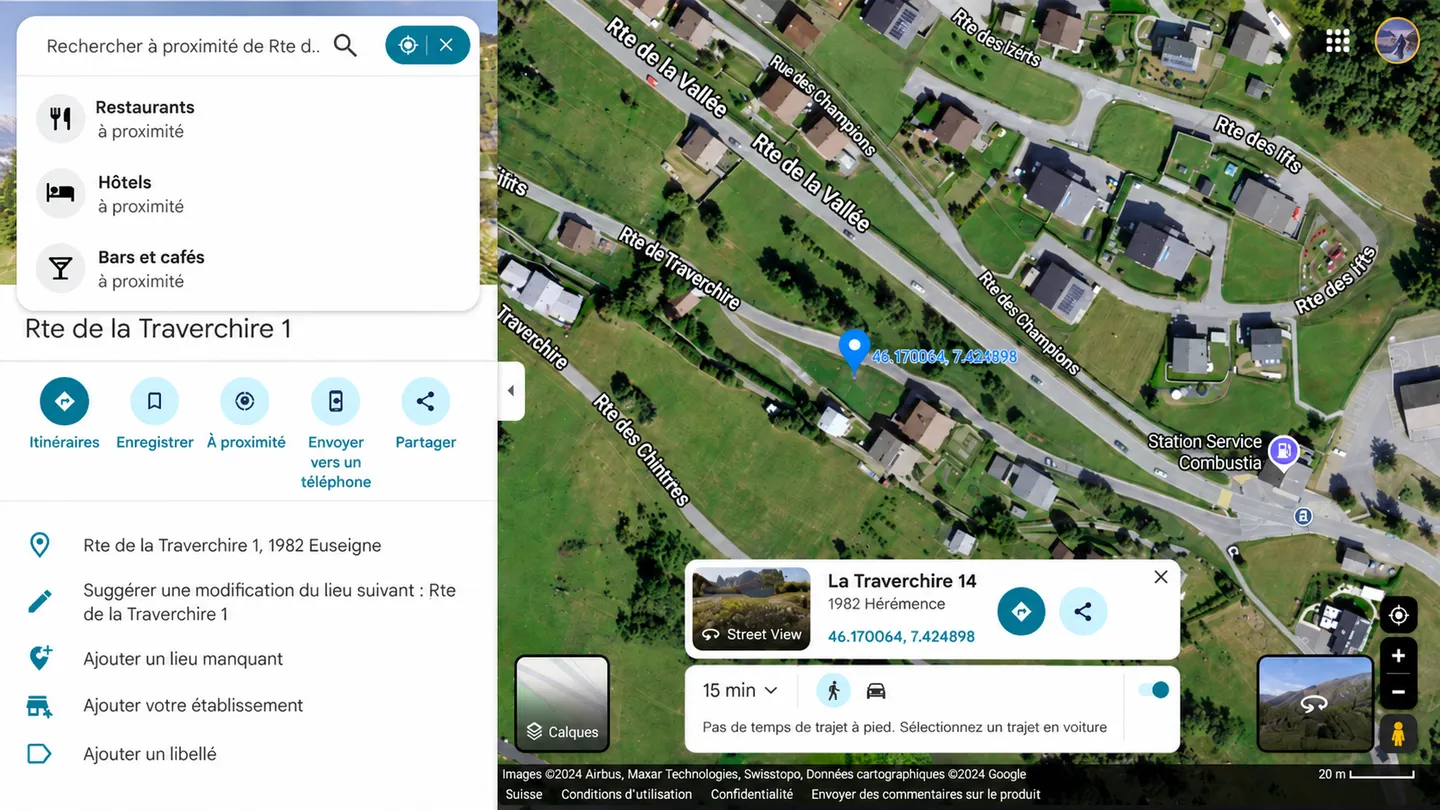This screenshot has width=1440, height=810.
Task: Open the Street View imagery thumbnail at bottom right
Action: click(1314, 704)
